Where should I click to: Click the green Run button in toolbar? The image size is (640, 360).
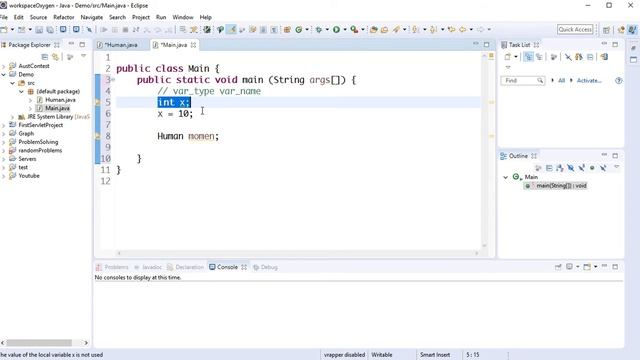336,29
